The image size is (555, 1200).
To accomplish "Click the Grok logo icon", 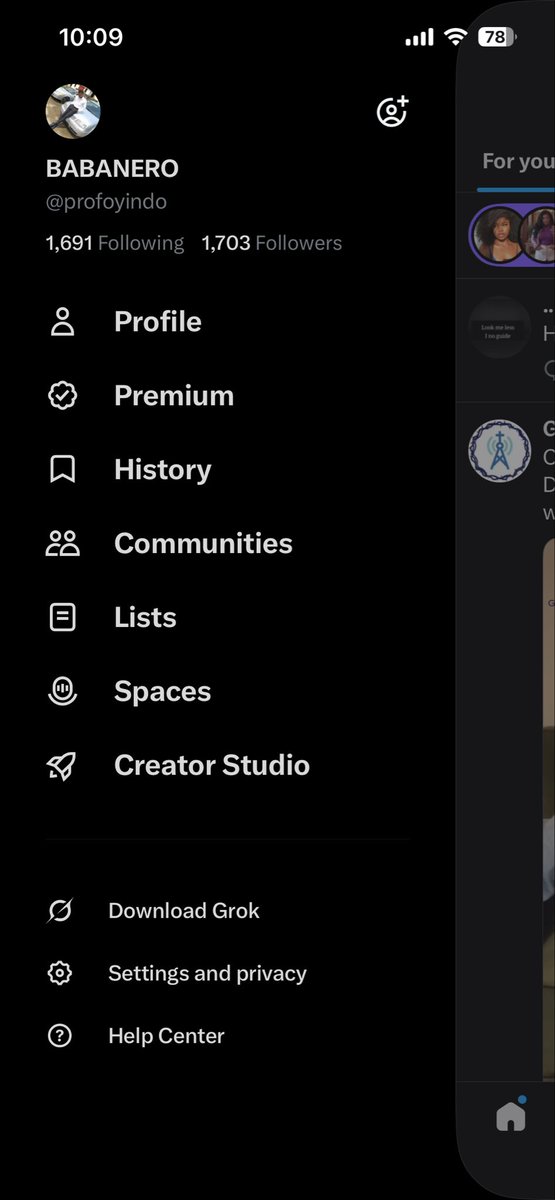I will click(60, 911).
